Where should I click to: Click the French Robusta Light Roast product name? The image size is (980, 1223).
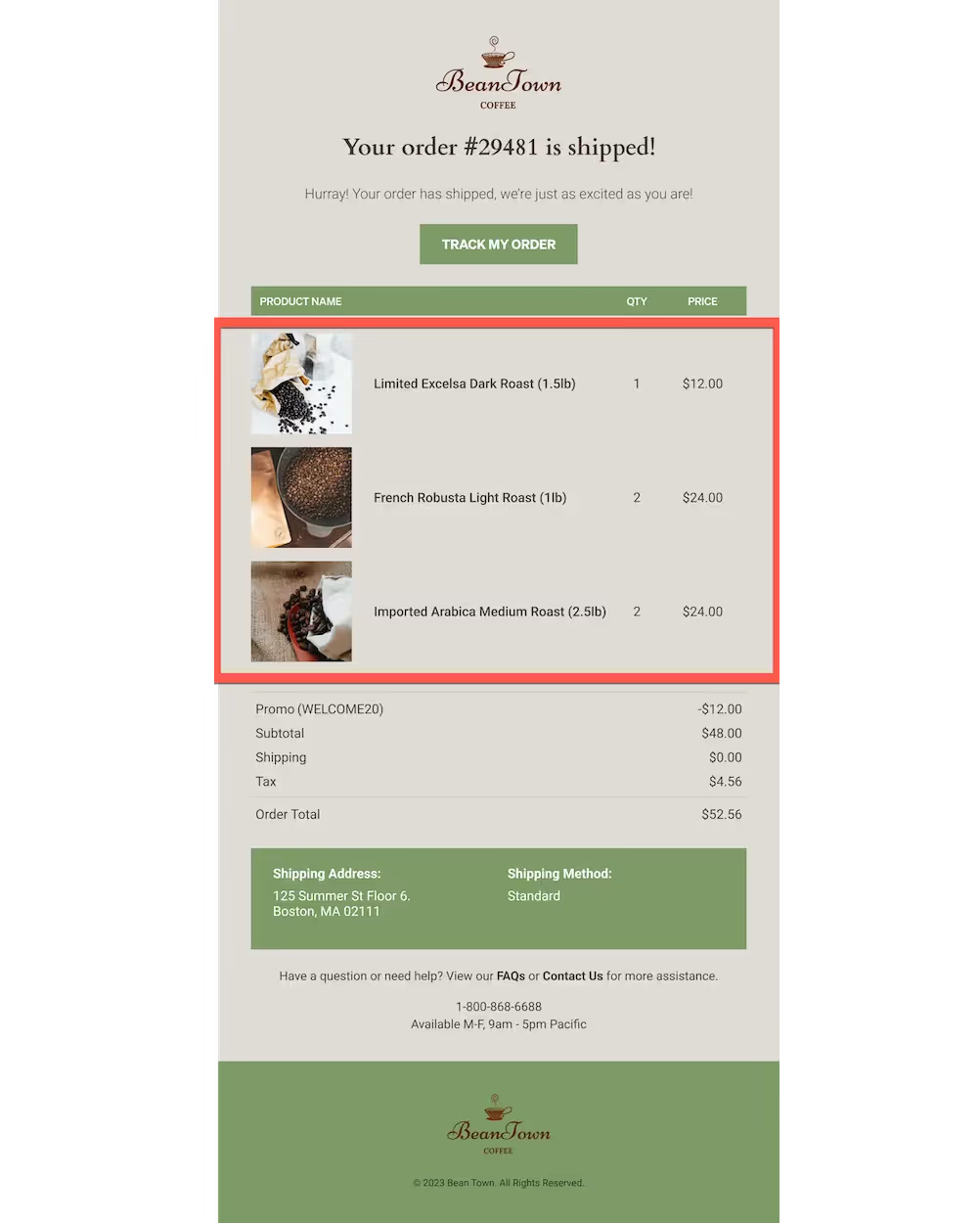pyautogui.click(x=470, y=498)
